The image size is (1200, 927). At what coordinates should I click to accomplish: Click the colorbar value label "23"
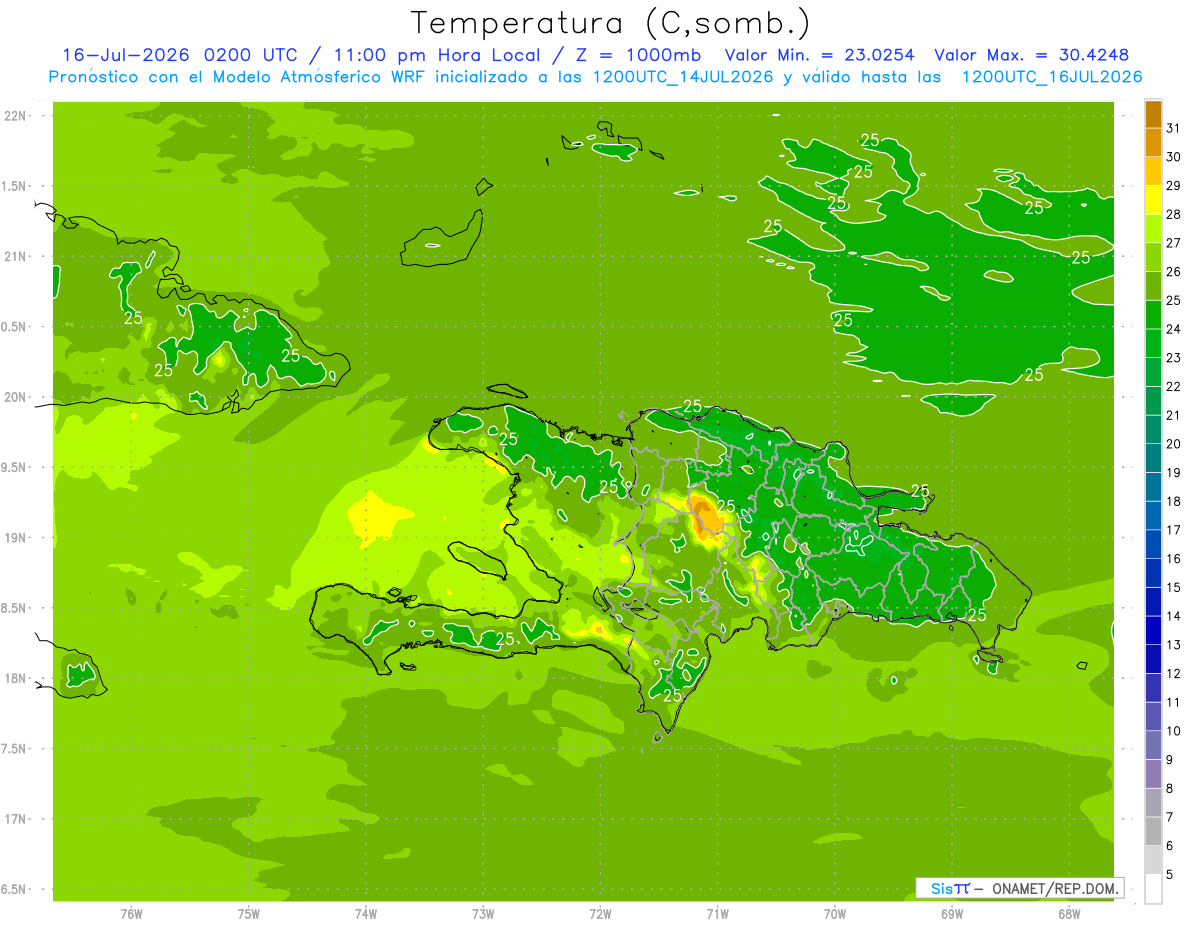(x=1174, y=357)
